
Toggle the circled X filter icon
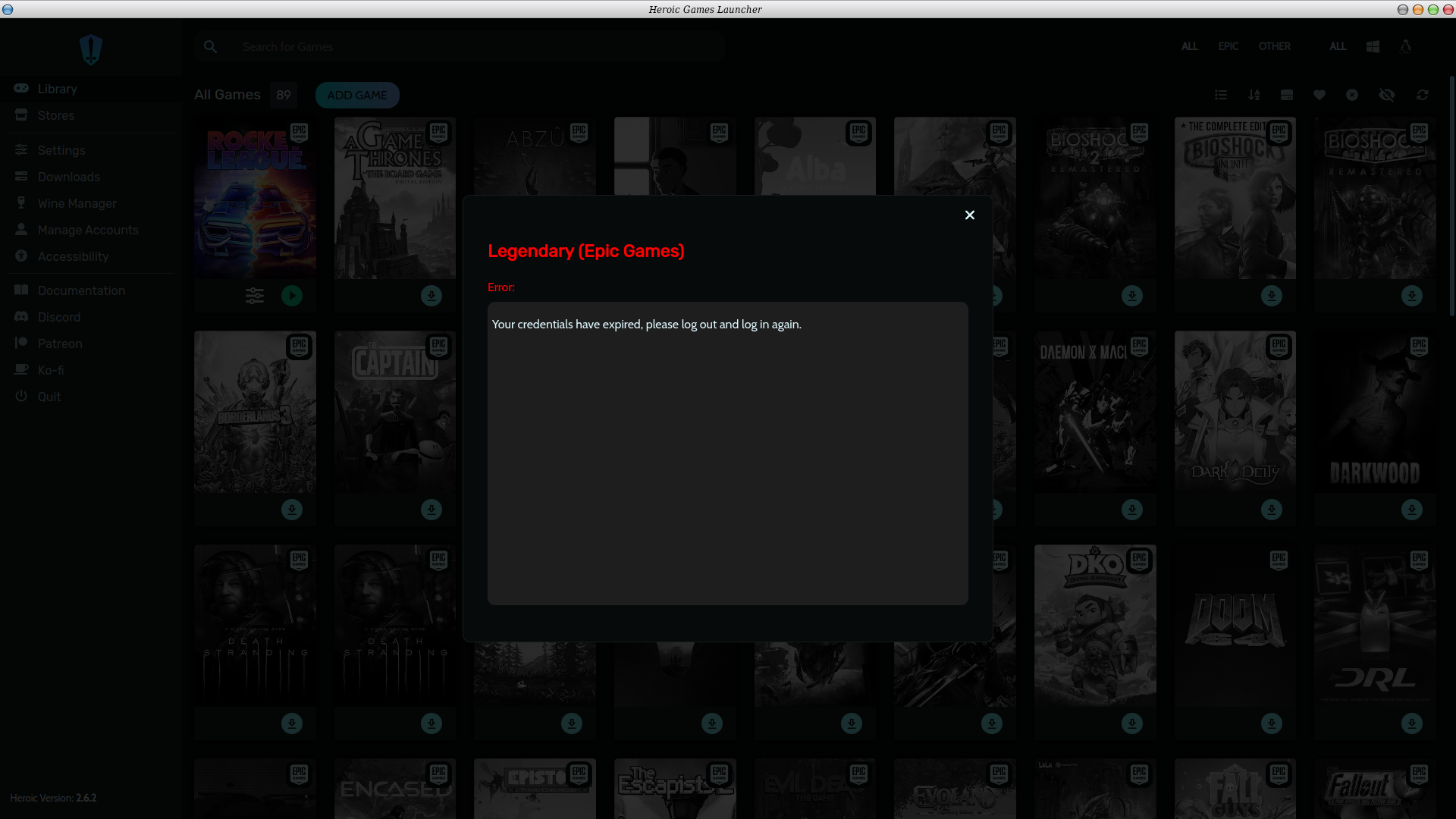(x=1352, y=95)
